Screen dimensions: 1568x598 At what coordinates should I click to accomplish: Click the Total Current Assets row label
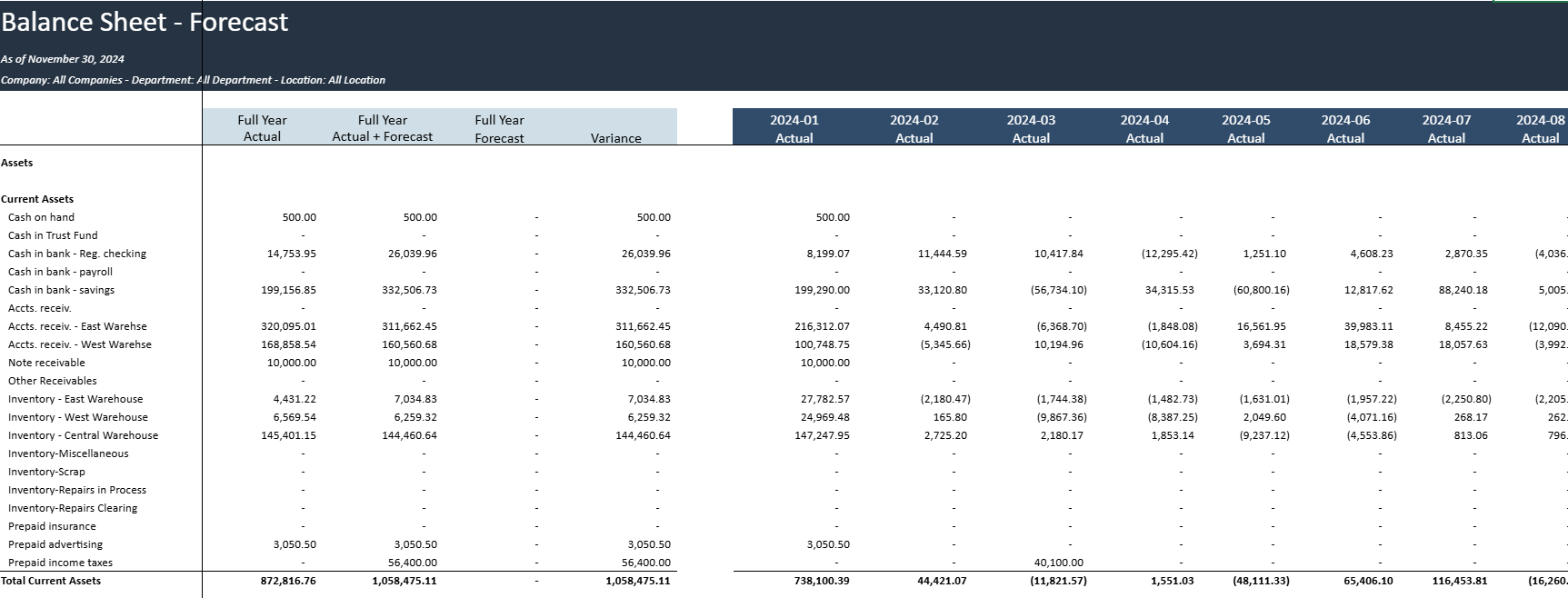51,581
